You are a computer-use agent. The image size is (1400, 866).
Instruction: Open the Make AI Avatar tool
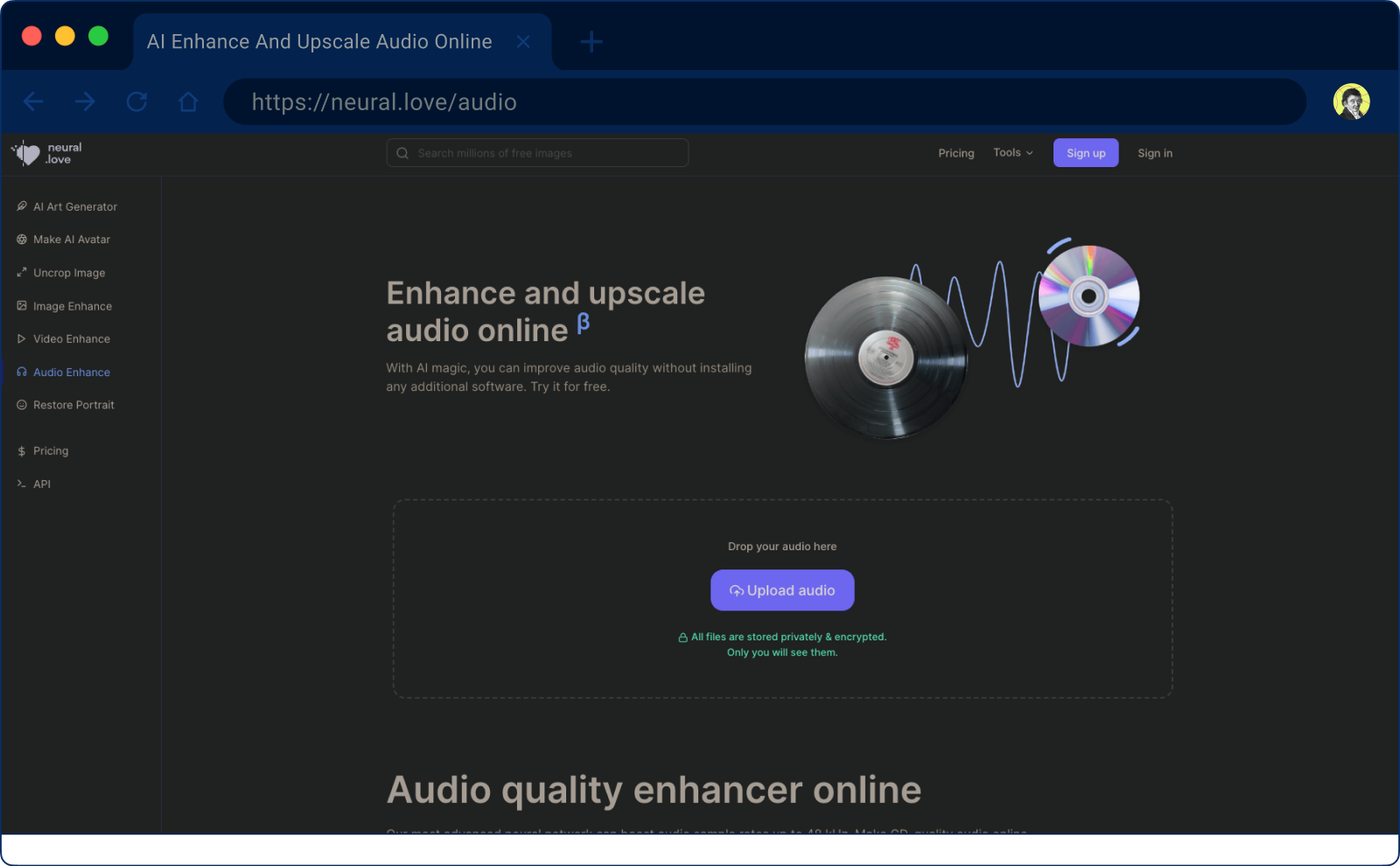(x=71, y=239)
